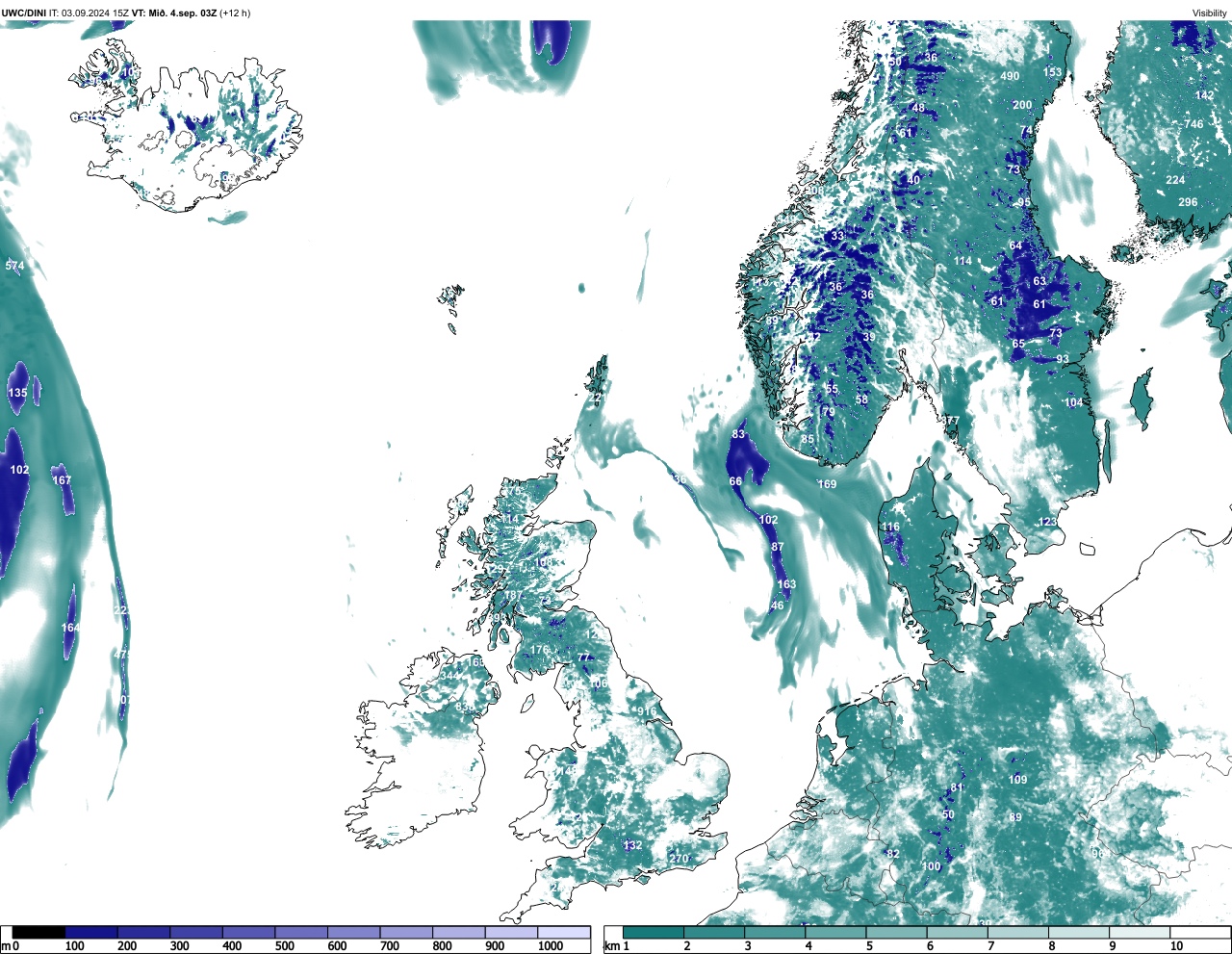Click visibility value 167 on the map
The image size is (1232, 954).
[x=62, y=480]
